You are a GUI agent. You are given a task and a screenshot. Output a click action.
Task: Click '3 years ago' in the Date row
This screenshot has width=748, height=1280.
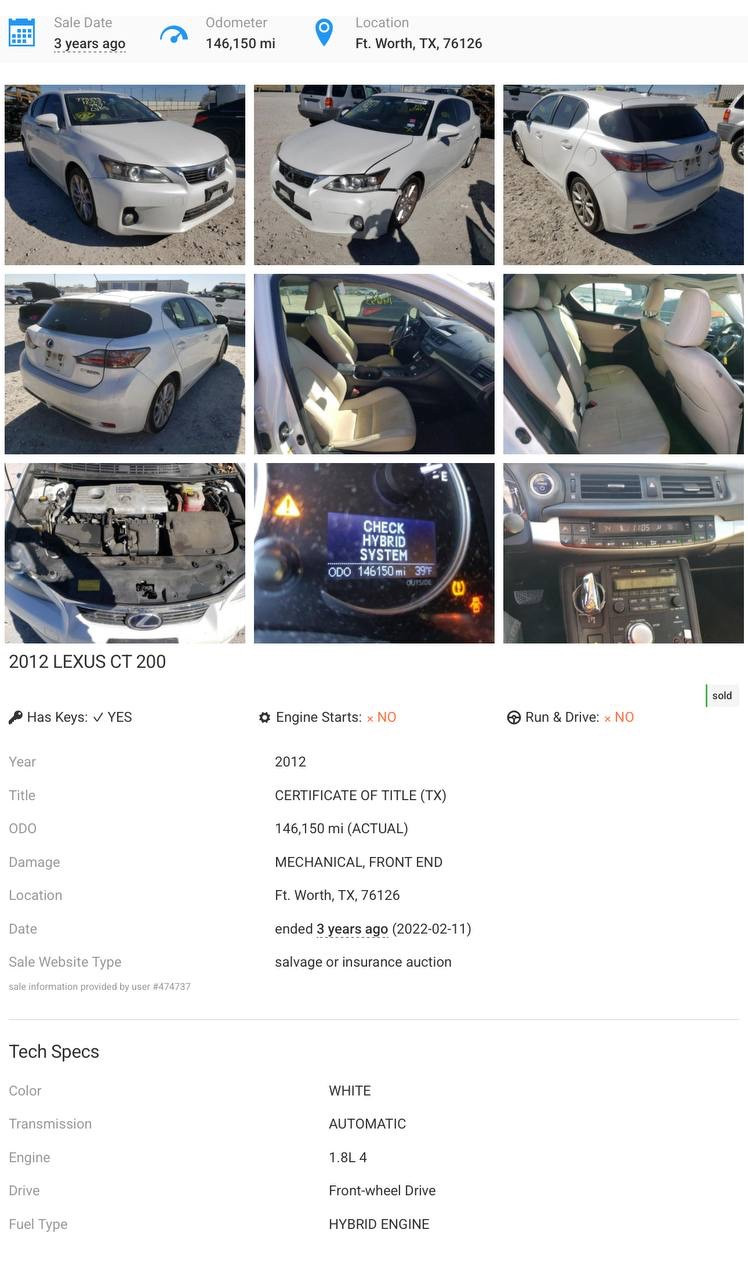coord(352,929)
